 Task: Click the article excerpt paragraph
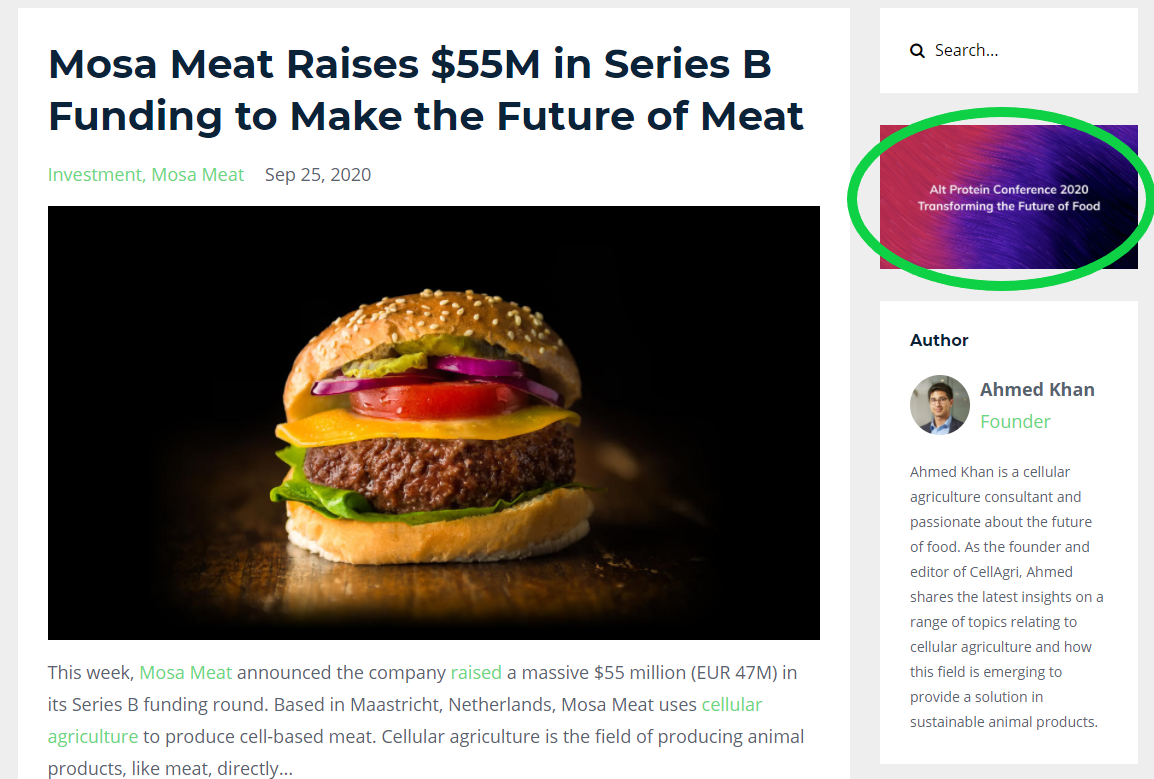[x=426, y=720]
